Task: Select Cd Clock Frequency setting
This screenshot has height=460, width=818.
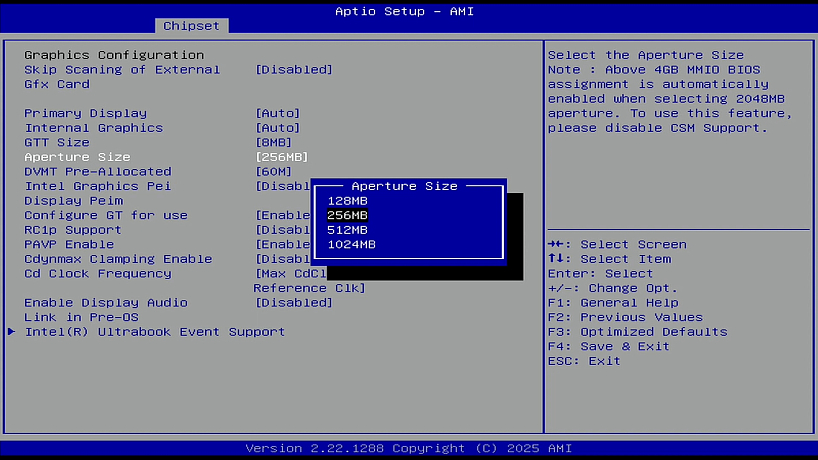Action: 97,274
